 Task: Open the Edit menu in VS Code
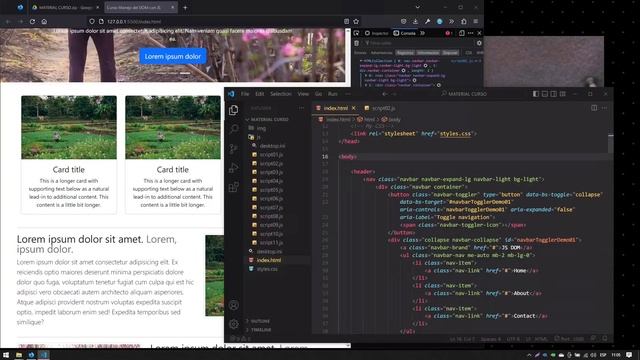point(260,94)
